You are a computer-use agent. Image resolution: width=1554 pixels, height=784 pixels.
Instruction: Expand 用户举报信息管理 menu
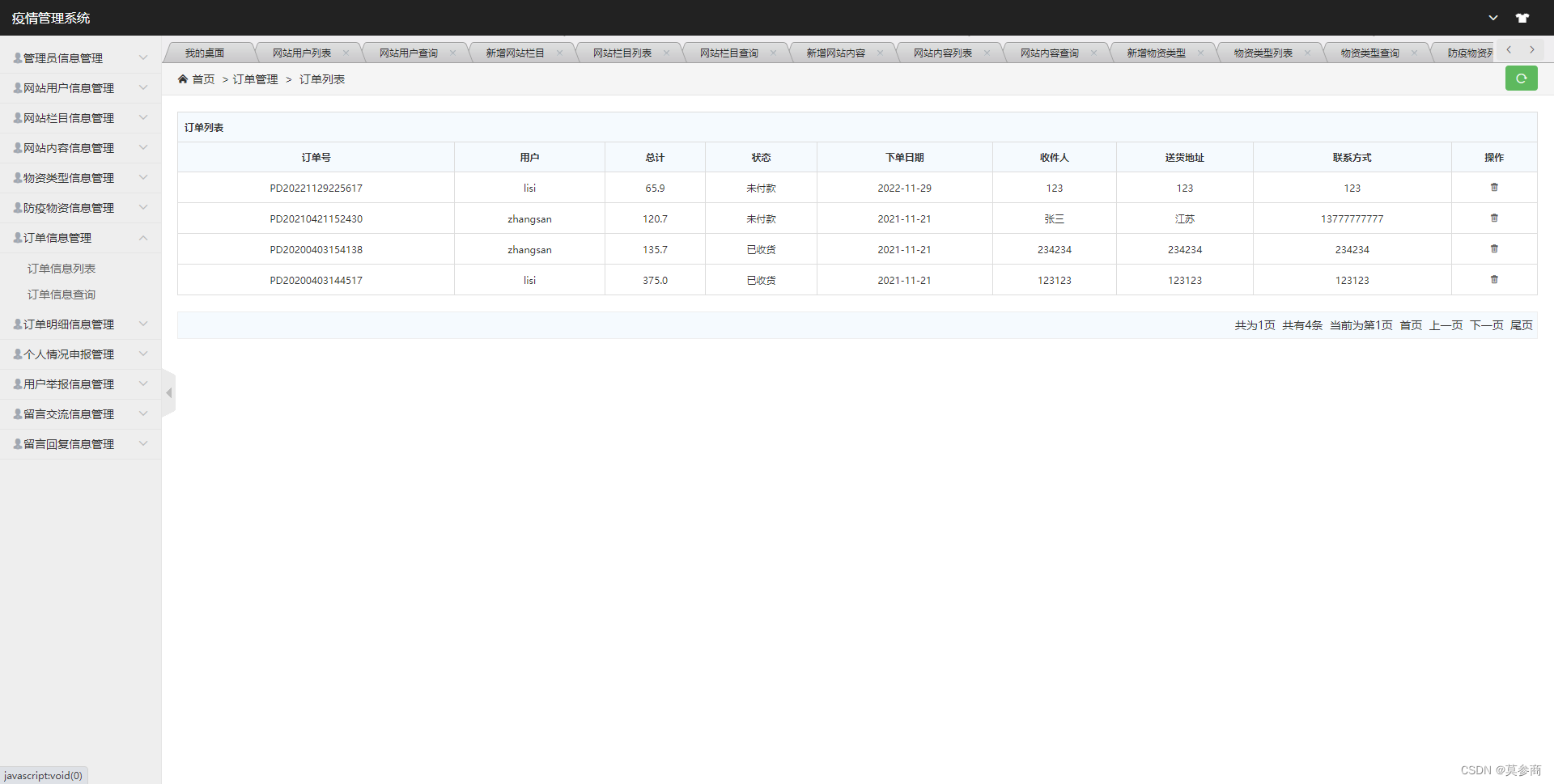coord(80,384)
